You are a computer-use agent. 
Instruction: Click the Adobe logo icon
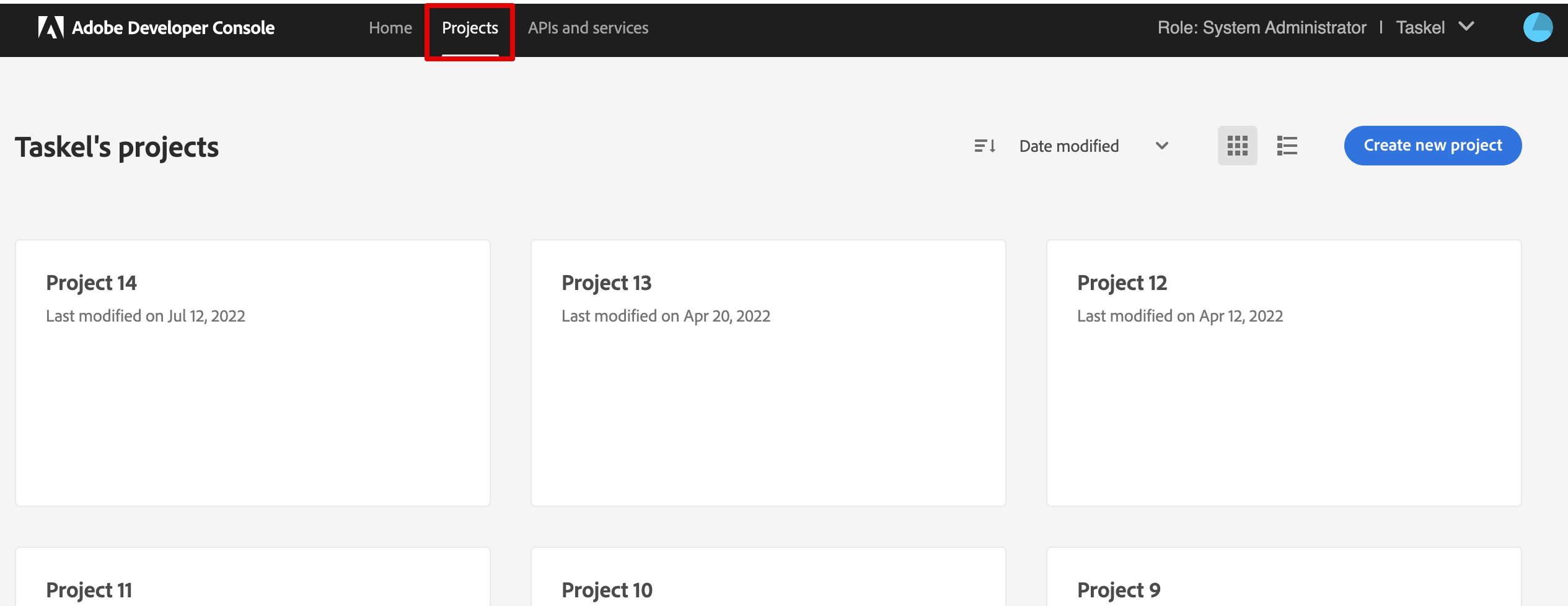50,28
